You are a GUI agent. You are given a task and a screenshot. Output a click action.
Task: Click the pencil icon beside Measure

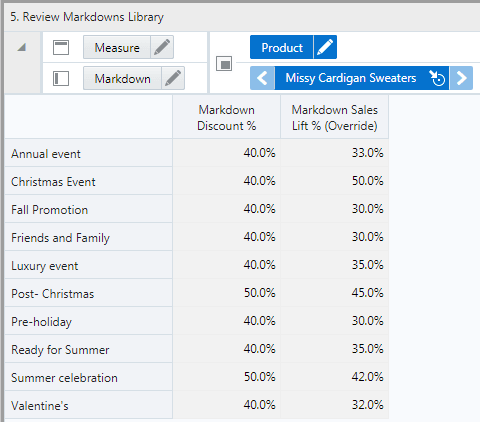(x=162, y=47)
